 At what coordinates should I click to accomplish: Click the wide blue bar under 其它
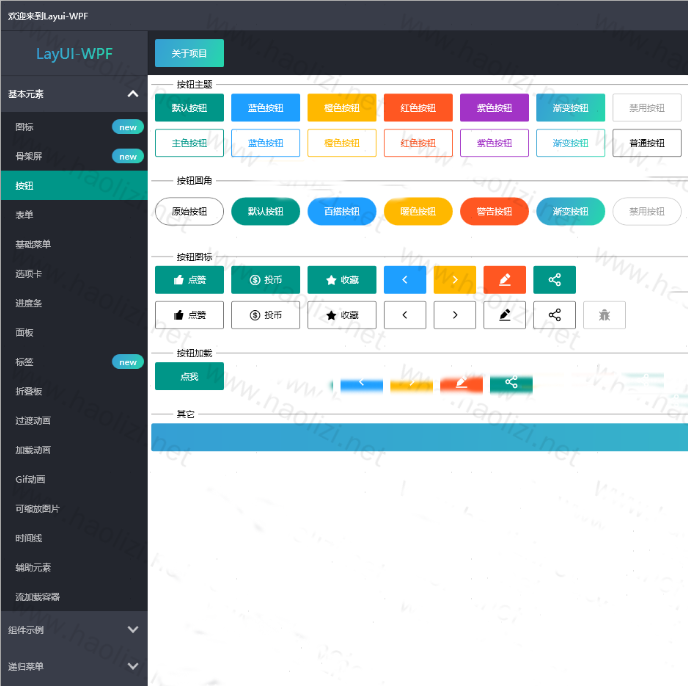point(419,437)
